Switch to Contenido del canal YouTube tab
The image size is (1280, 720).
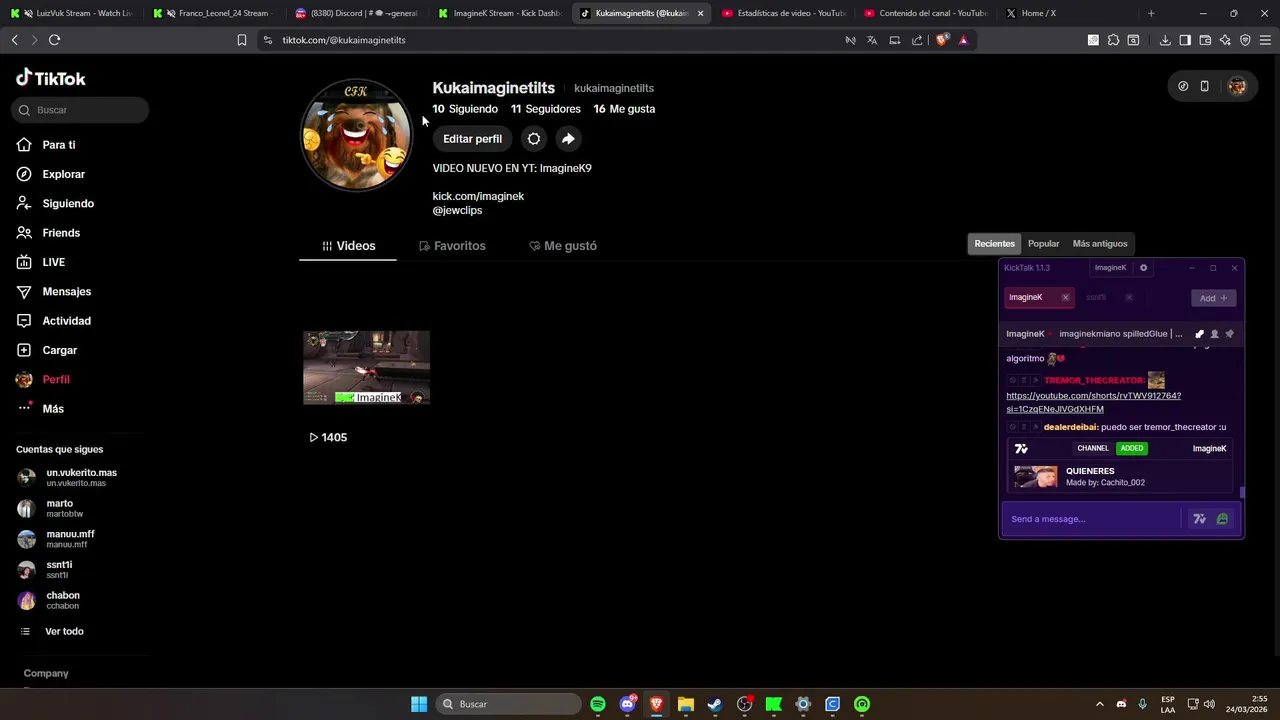[x=927, y=13]
